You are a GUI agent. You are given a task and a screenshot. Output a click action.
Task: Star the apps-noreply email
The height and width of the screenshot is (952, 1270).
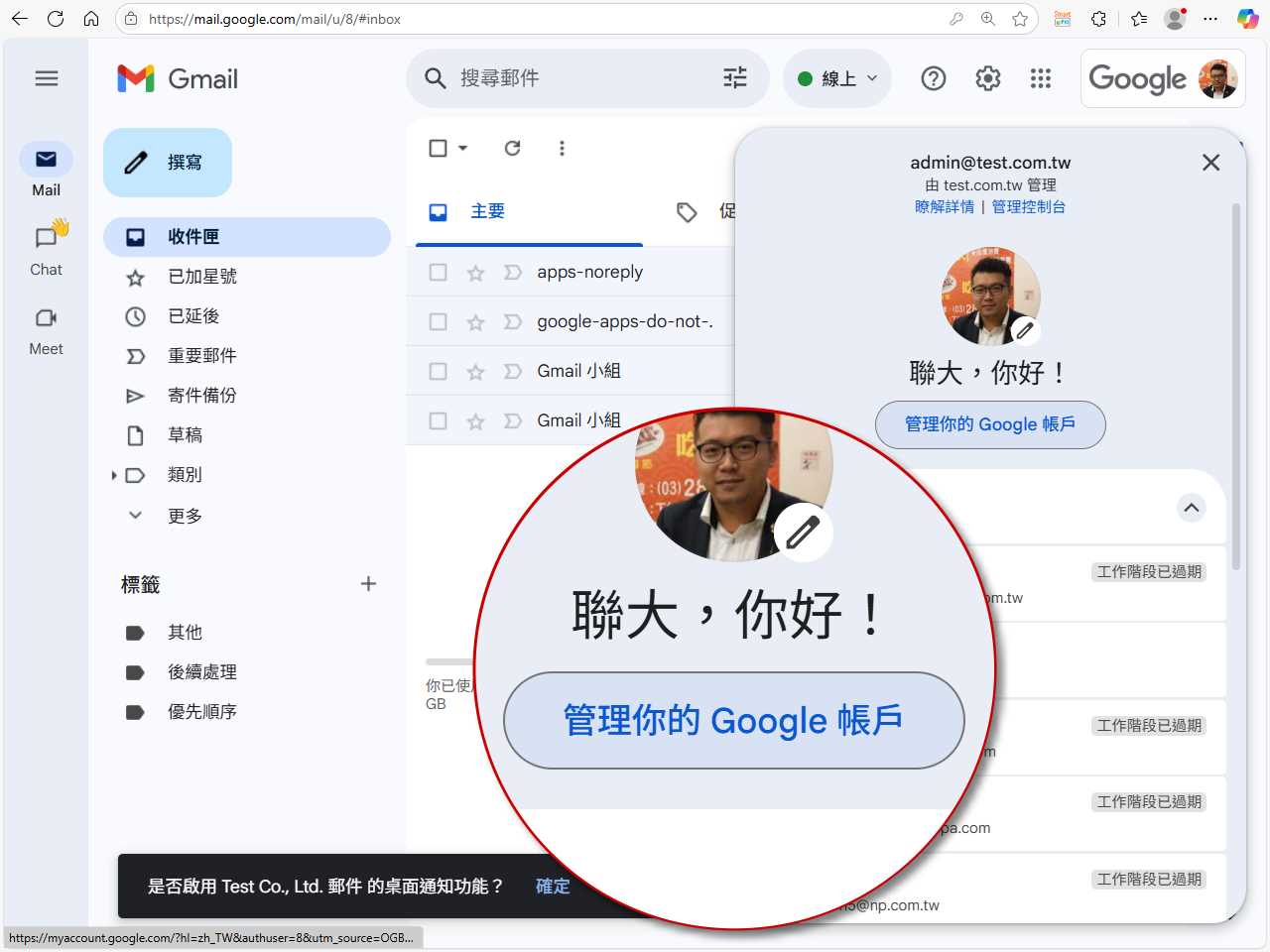pyautogui.click(x=475, y=272)
